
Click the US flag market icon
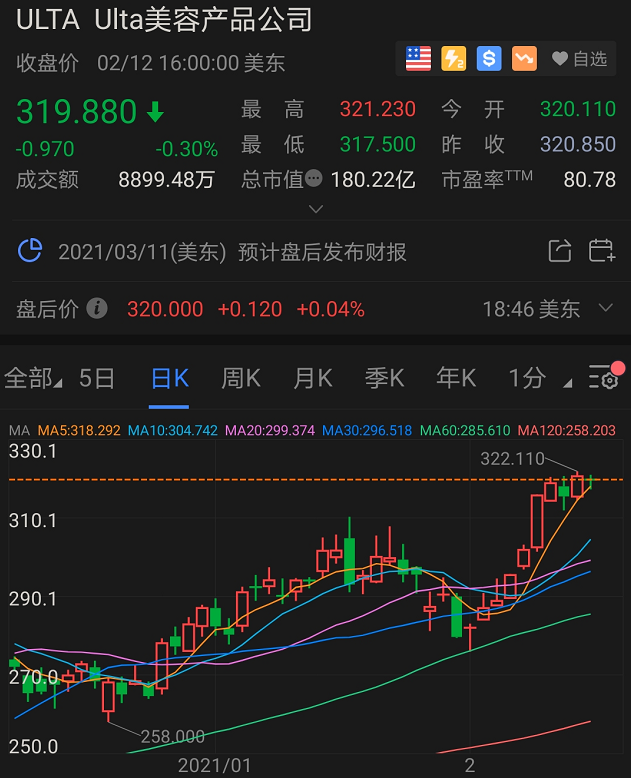coord(418,59)
